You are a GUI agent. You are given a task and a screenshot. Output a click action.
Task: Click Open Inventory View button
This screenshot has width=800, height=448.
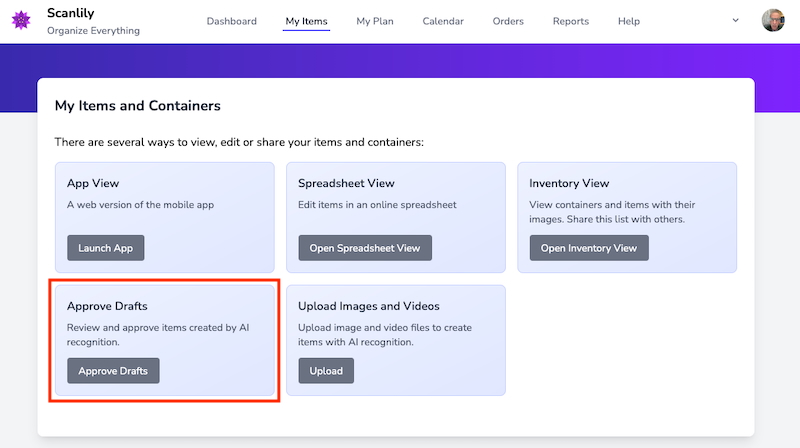point(588,248)
